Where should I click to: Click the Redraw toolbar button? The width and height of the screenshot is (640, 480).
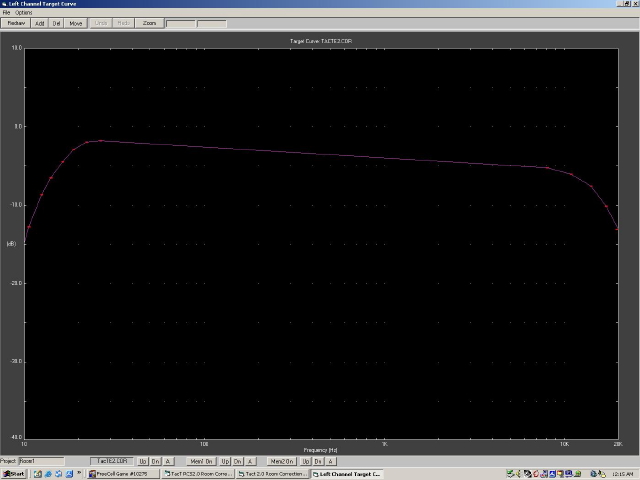[16, 23]
